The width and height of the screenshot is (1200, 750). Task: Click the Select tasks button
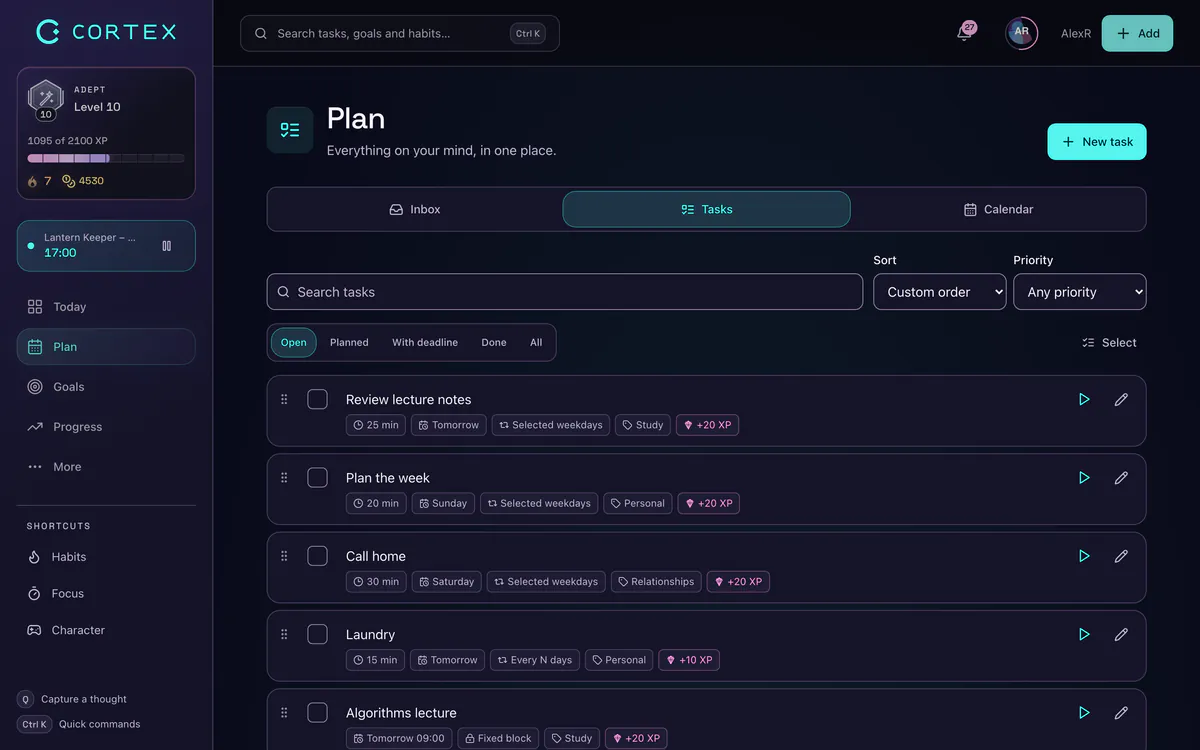tap(1109, 342)
